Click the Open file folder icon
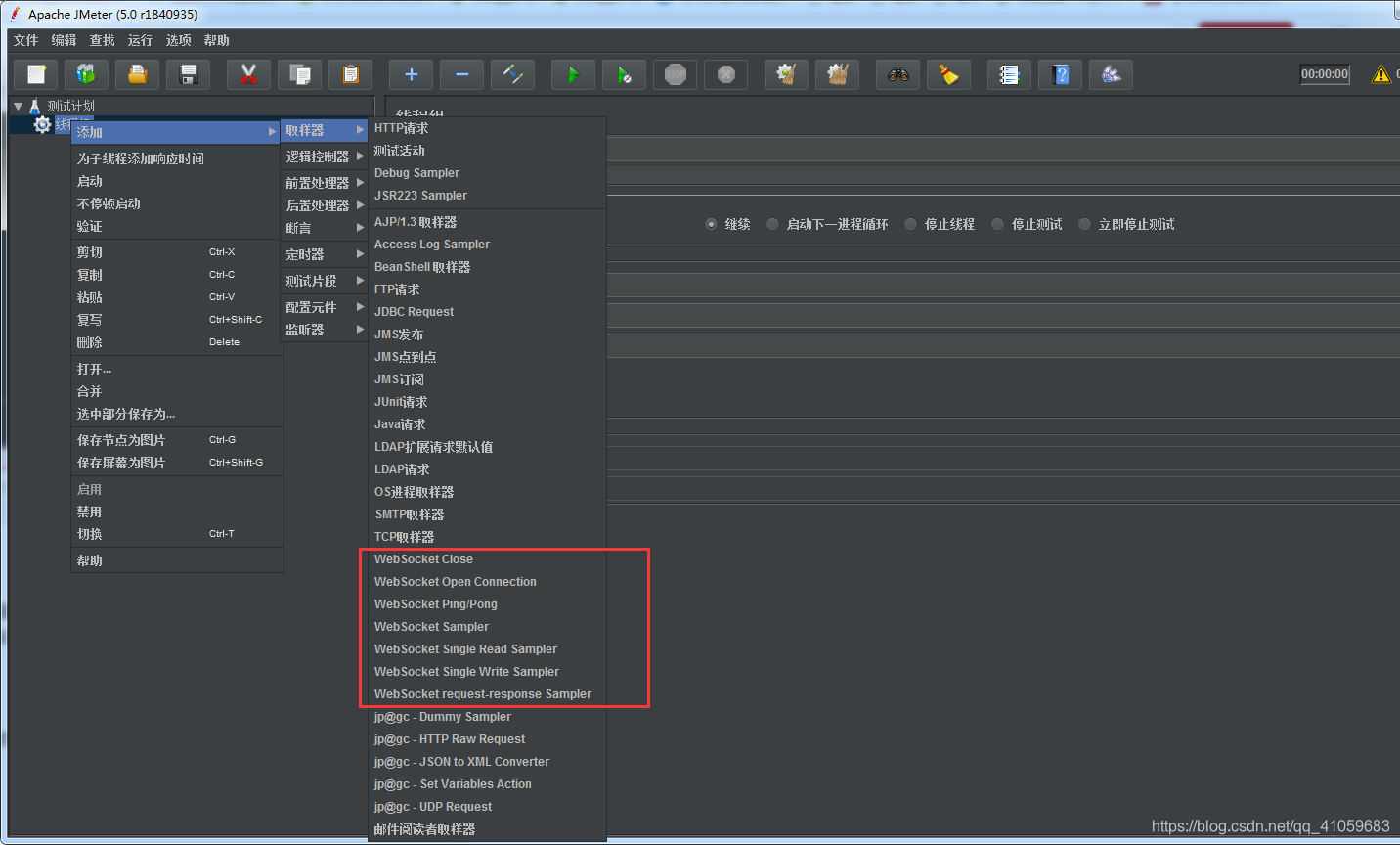 (x=138, y=74)
